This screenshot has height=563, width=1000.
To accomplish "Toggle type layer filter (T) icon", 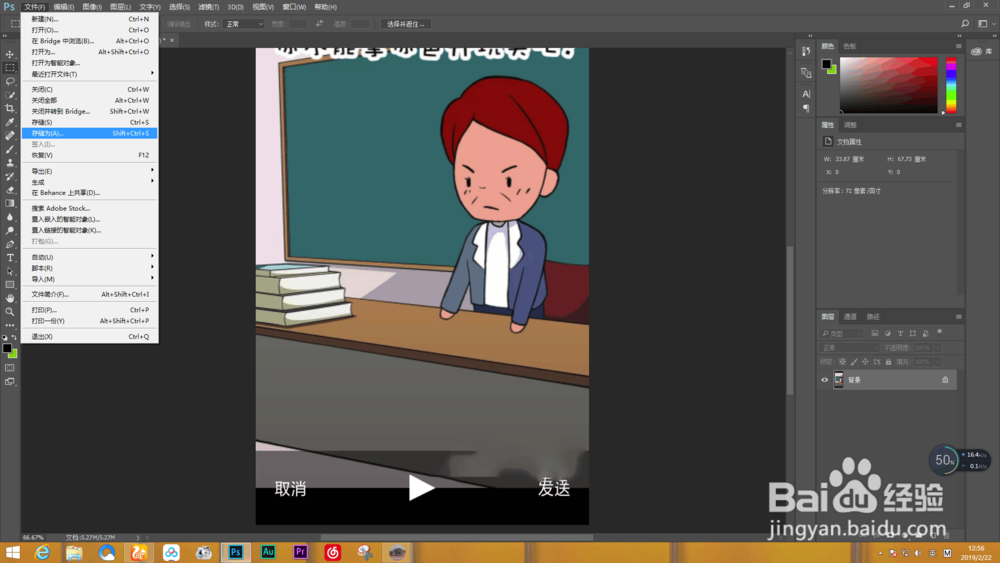I will [x=901, y=333].
